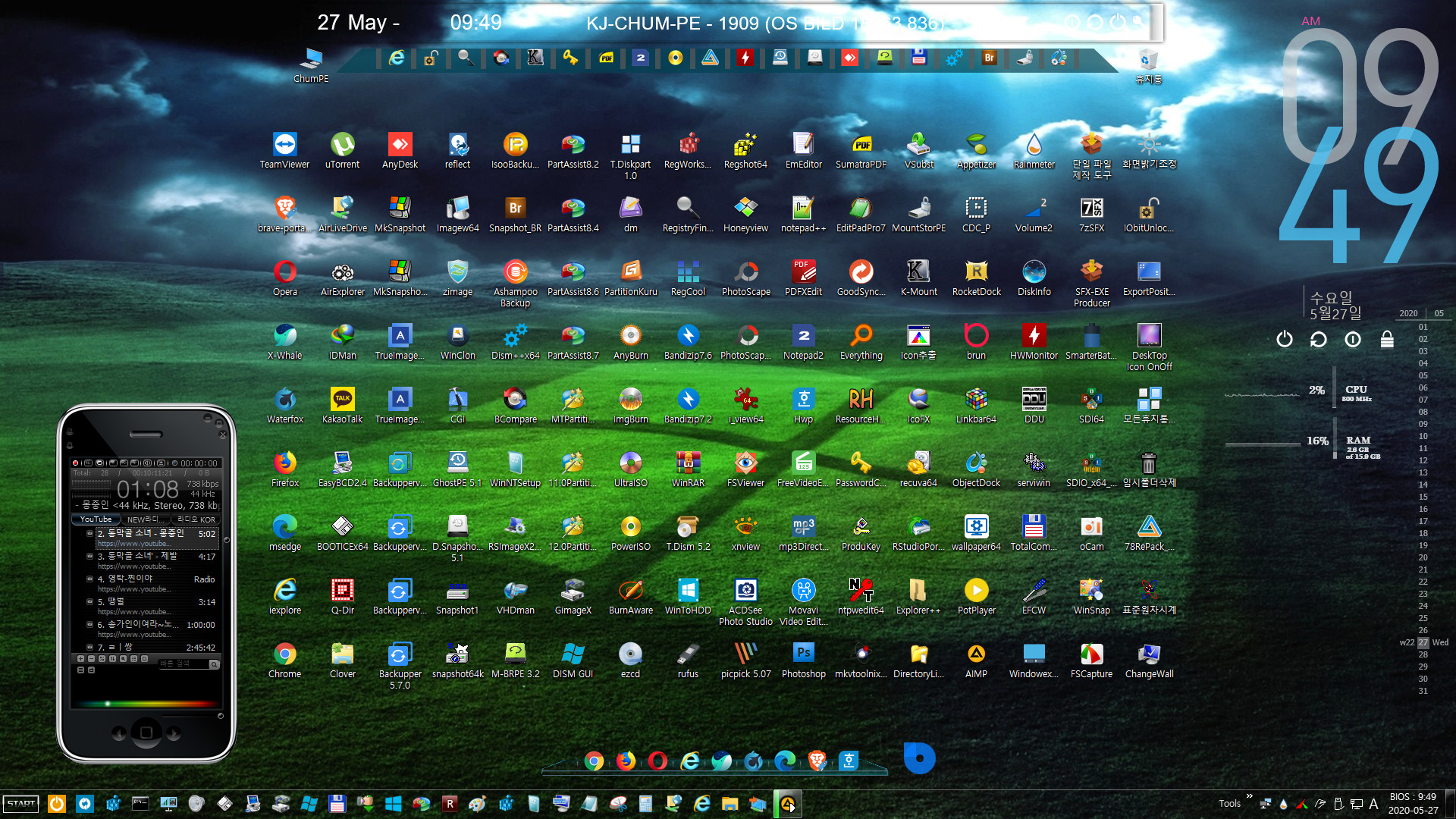
Task: Click the file explorer folder on taskbar
Action: click(730, 804)
